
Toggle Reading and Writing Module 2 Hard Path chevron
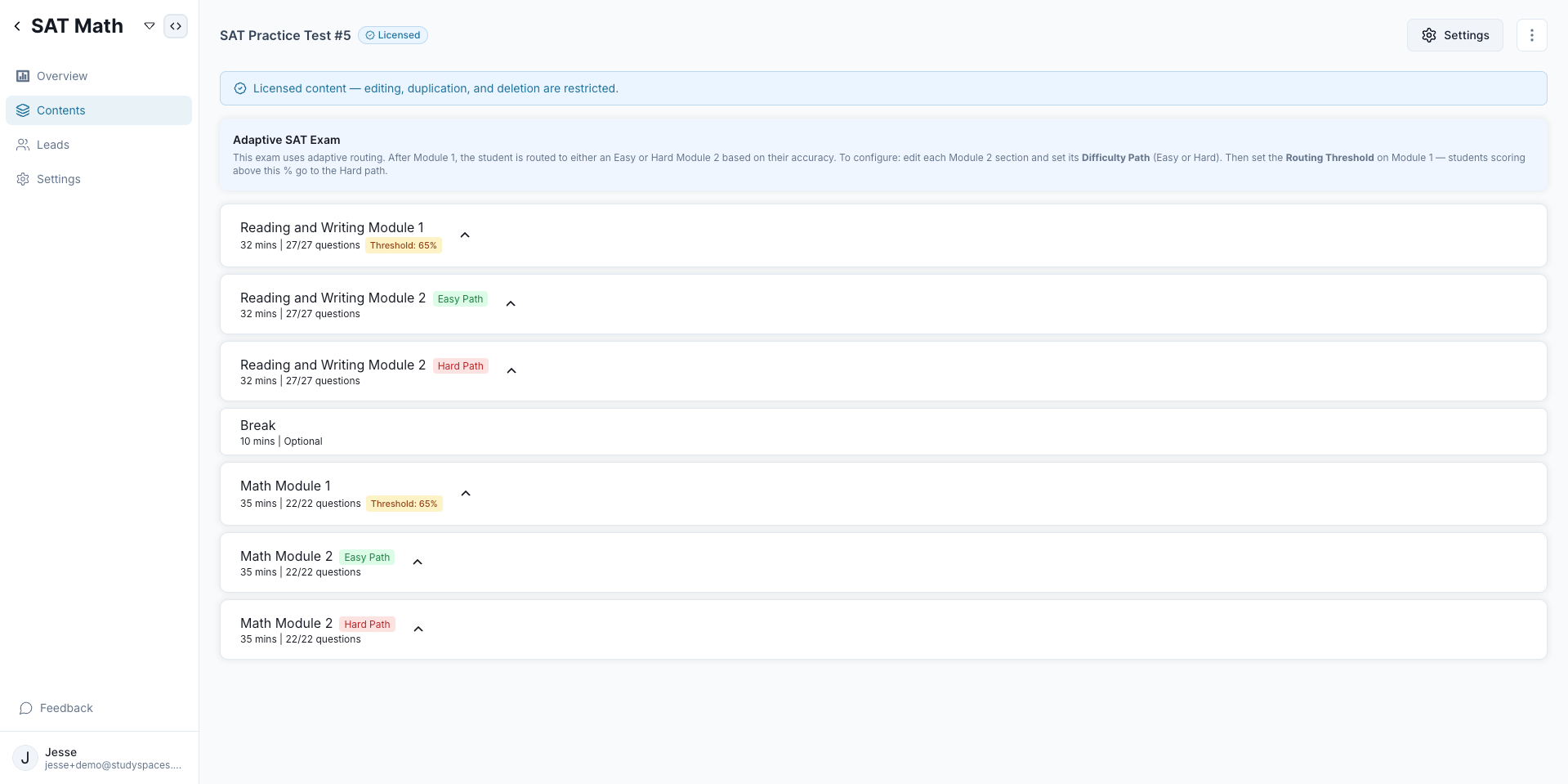pyautogui.click(x=511, y=370)
